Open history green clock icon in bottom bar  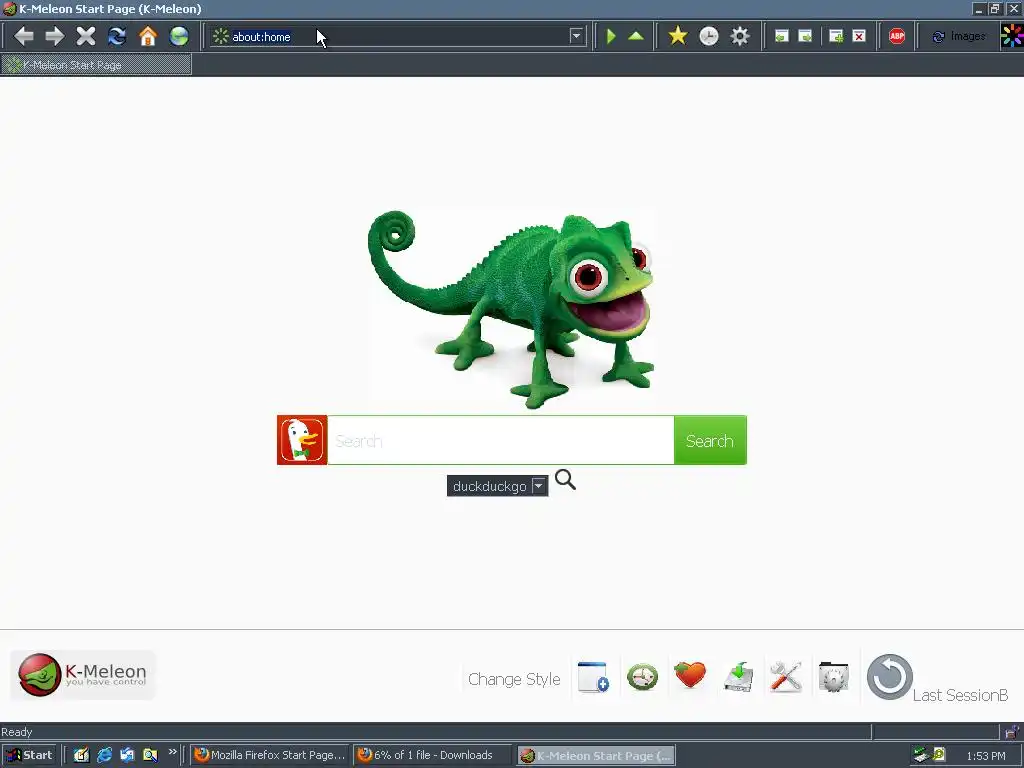click(642, 677)
